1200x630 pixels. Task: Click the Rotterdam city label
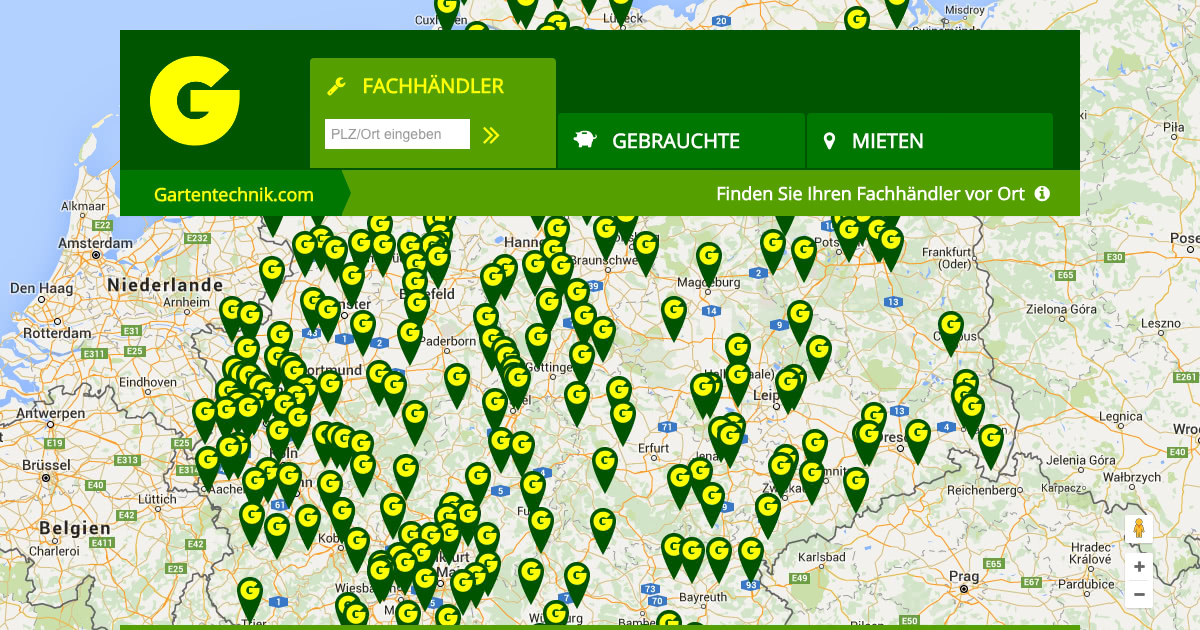point(57,332)
